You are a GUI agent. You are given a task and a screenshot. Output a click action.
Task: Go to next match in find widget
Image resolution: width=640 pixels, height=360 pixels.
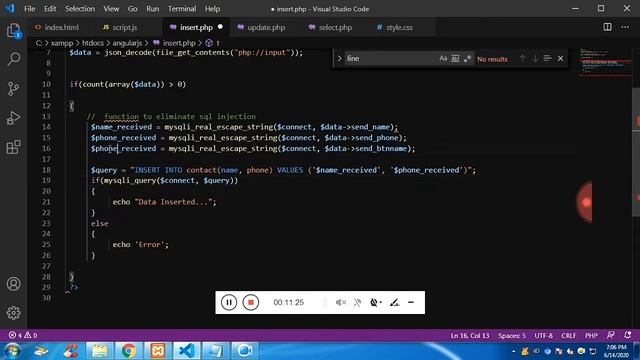(x=535, y=58)
